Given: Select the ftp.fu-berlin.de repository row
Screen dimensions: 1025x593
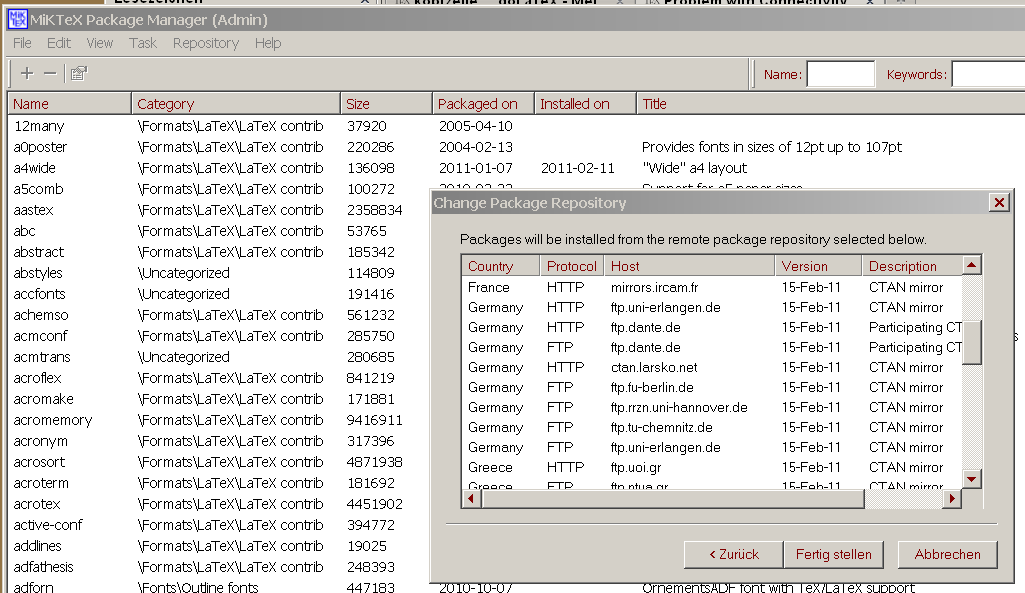Looking at the screenshot, I should (712, 387).
